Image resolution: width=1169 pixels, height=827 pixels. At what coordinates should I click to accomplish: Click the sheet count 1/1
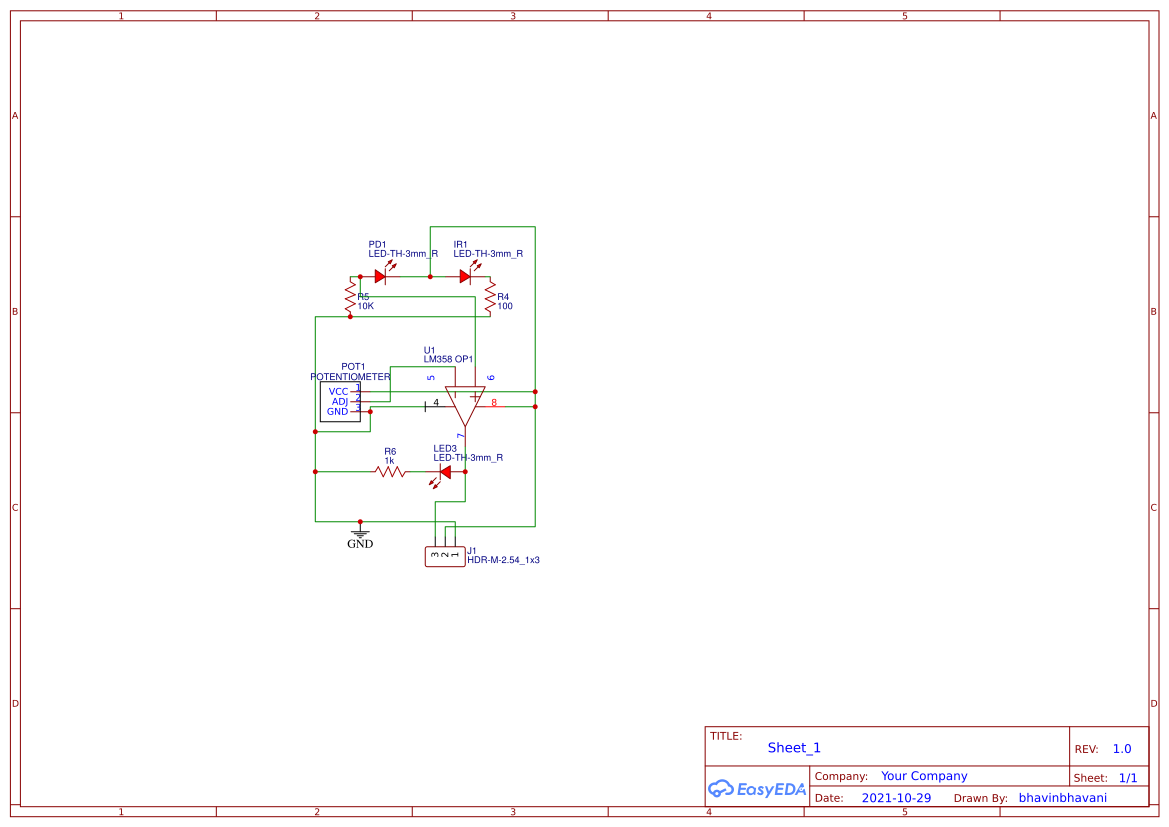(1128, 778)
